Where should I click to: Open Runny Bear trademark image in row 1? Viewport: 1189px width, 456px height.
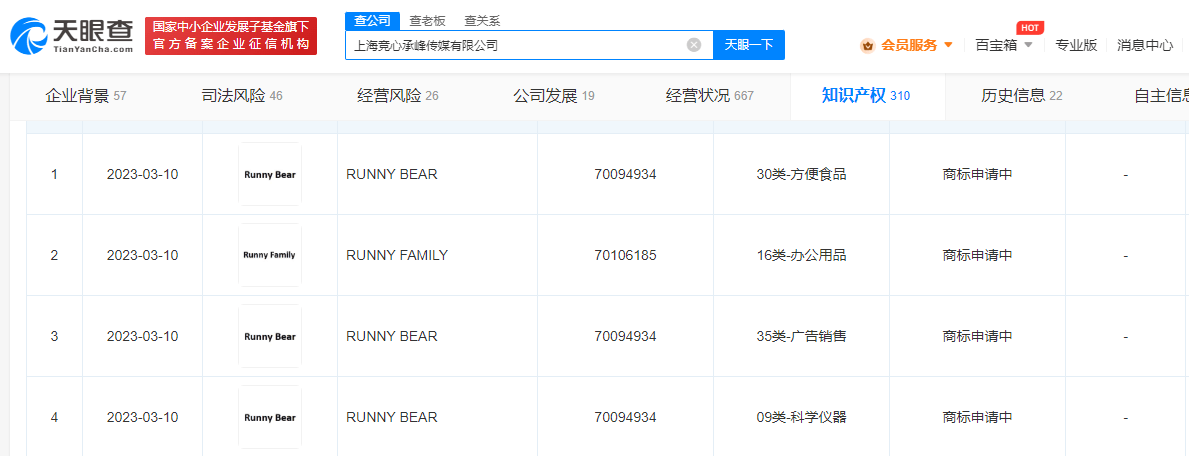[270, 174]
